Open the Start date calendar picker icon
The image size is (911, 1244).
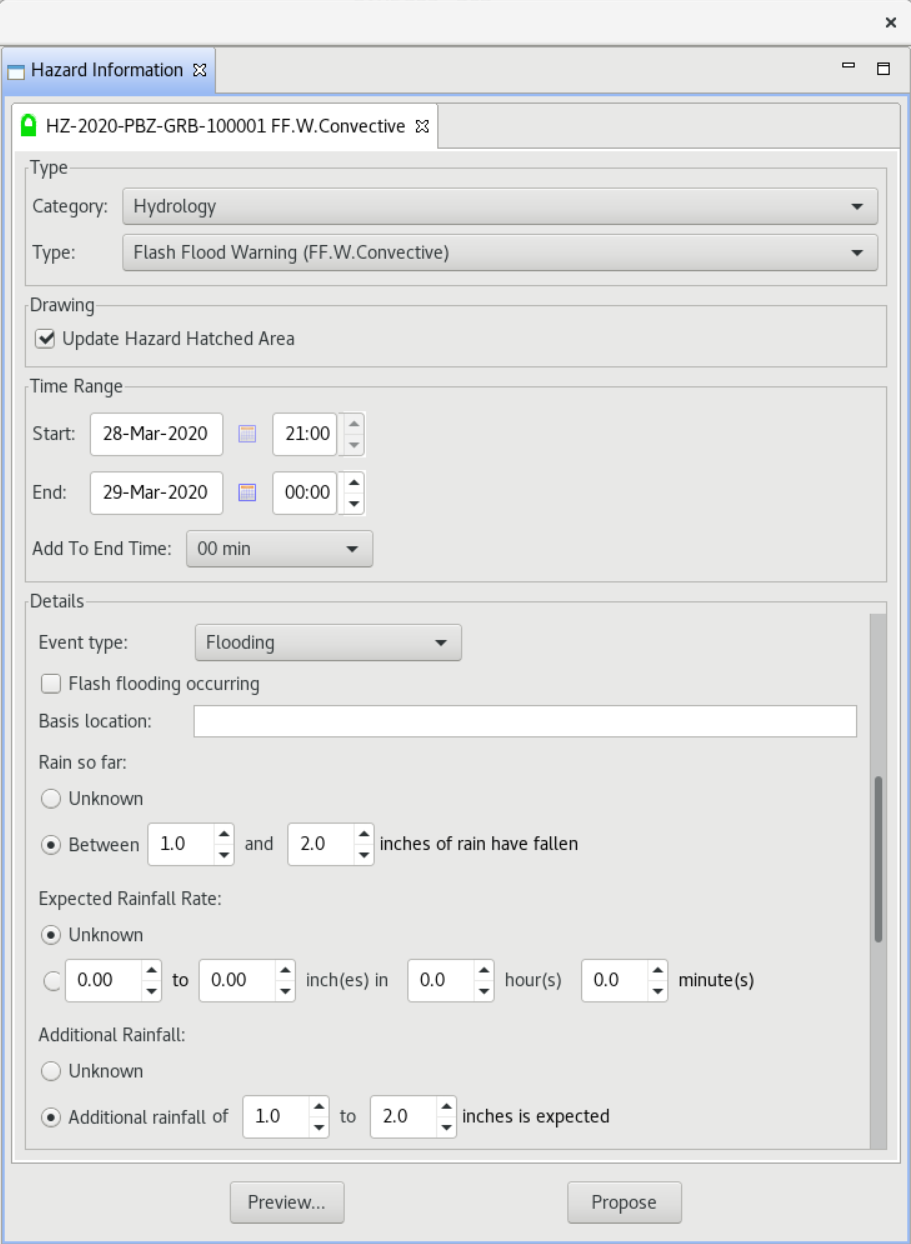[x=247, y=434]
